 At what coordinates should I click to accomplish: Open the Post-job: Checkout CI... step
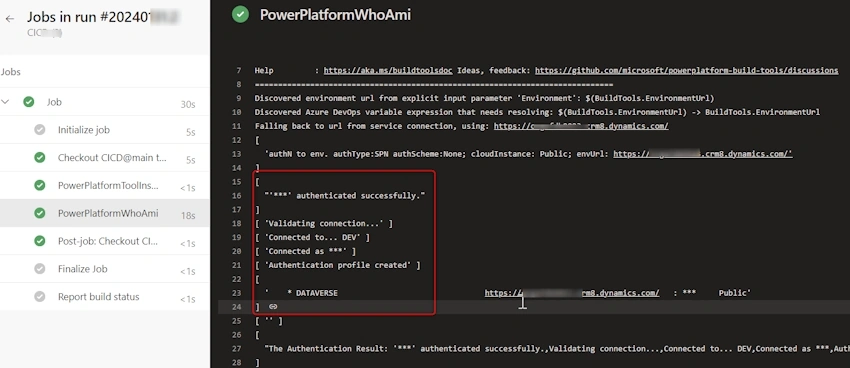click(105, 241)
